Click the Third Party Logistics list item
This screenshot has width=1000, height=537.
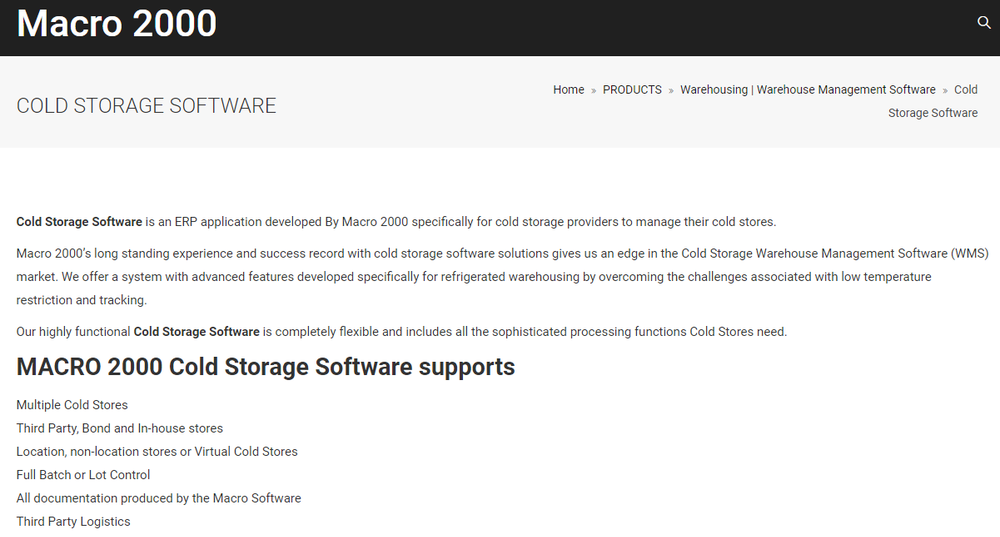[73, 522]
